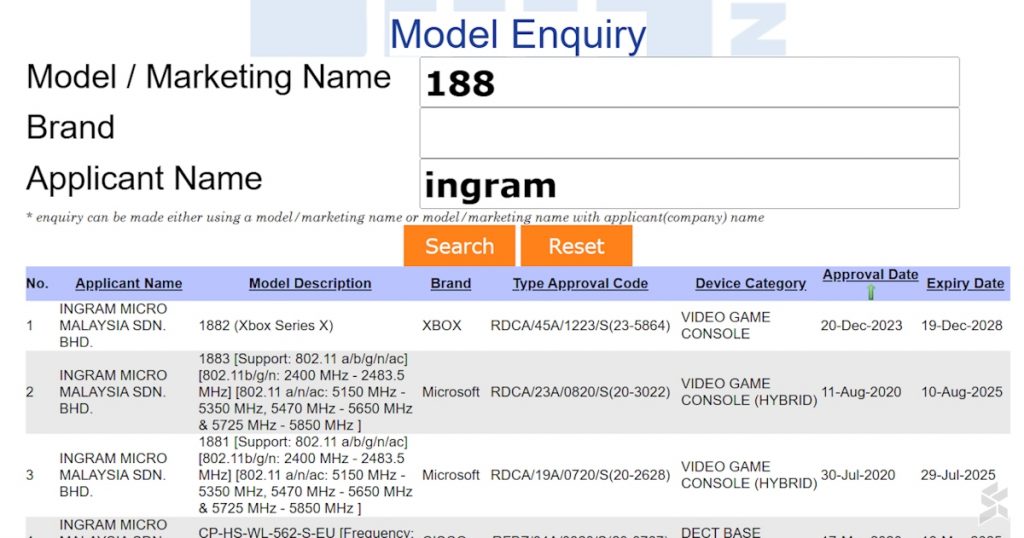Click green sort arrow under Approval Date
This screenshot has width=1024, height=538.
pos(871,293)
